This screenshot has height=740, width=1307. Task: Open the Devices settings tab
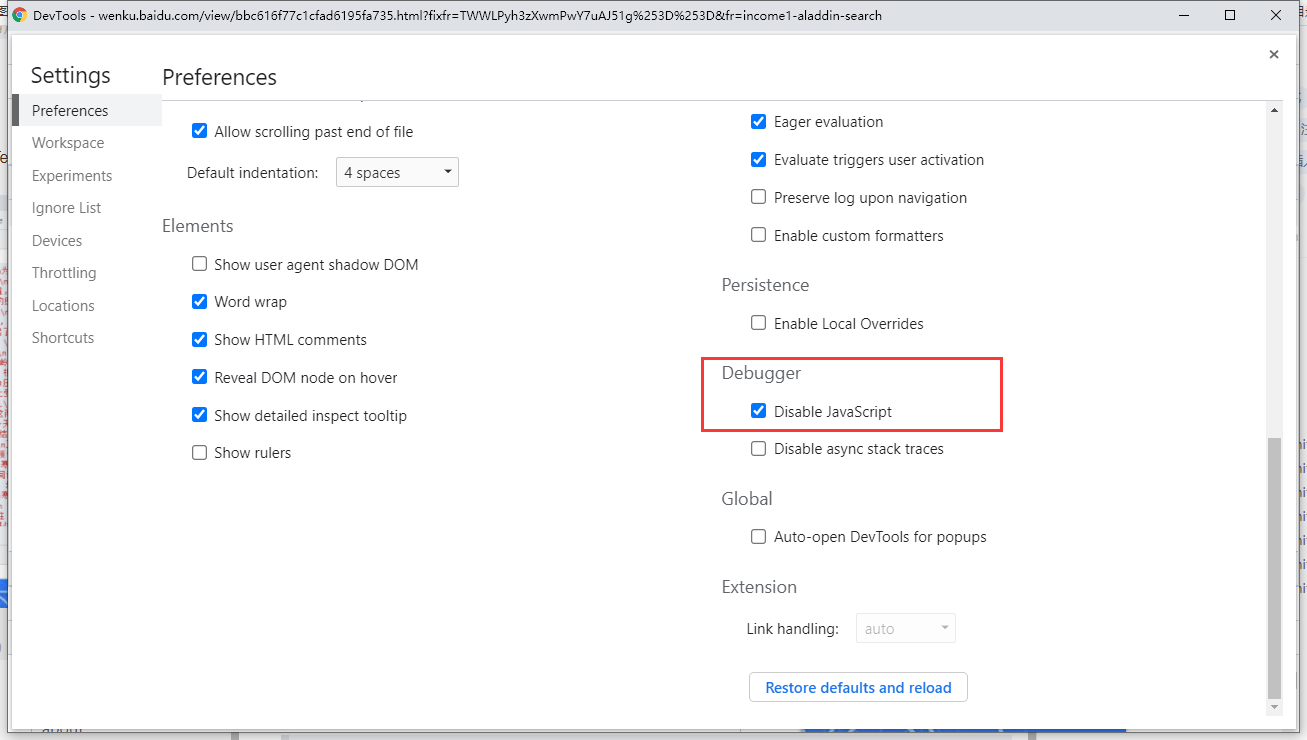point(57,240)
